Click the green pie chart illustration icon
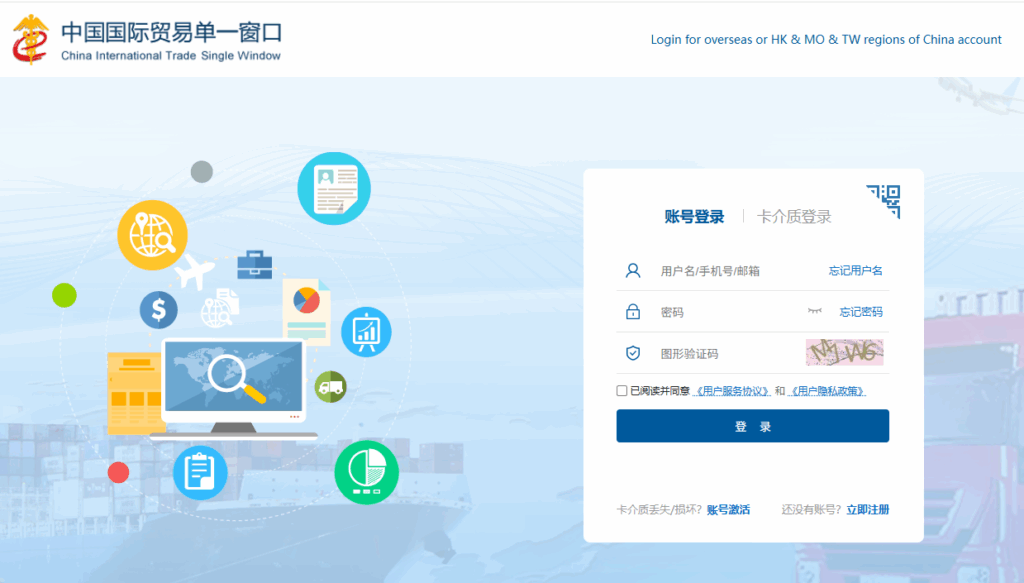The height and width of the screenshot is (583, 1024). tap(367, 471)
